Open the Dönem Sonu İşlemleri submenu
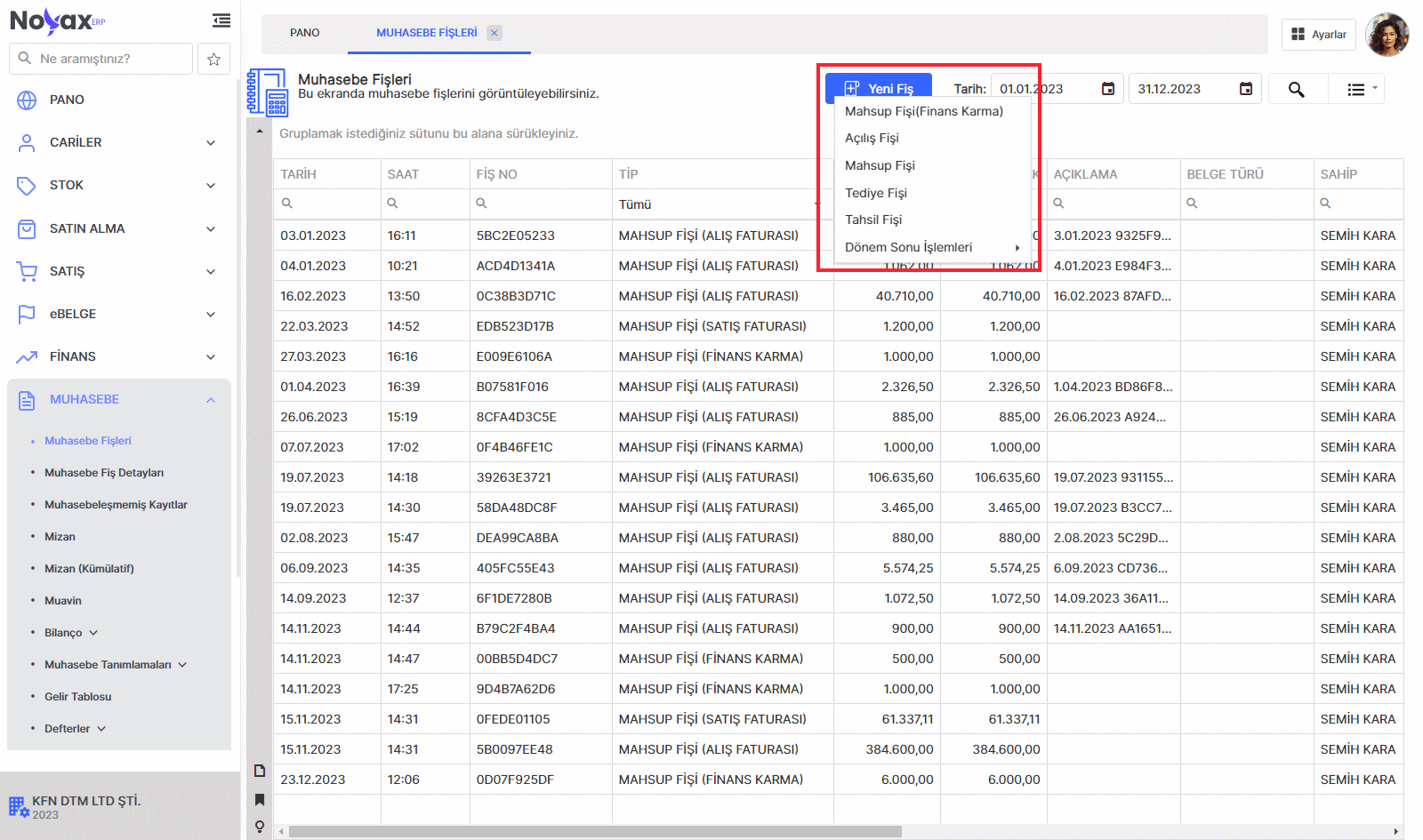 [932, 247]
